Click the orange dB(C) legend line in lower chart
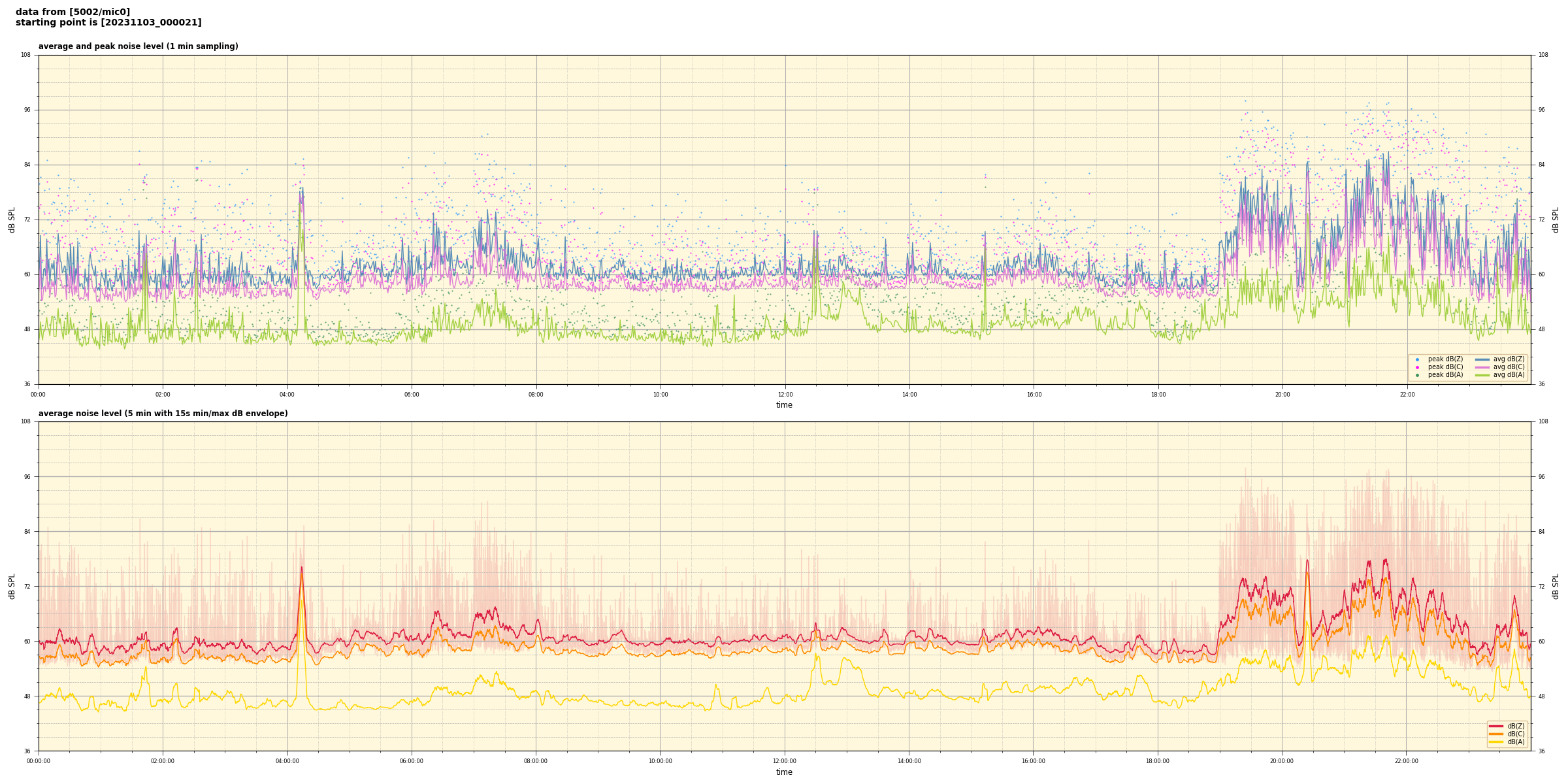The image size is (1568, 784). (1496, 734)
